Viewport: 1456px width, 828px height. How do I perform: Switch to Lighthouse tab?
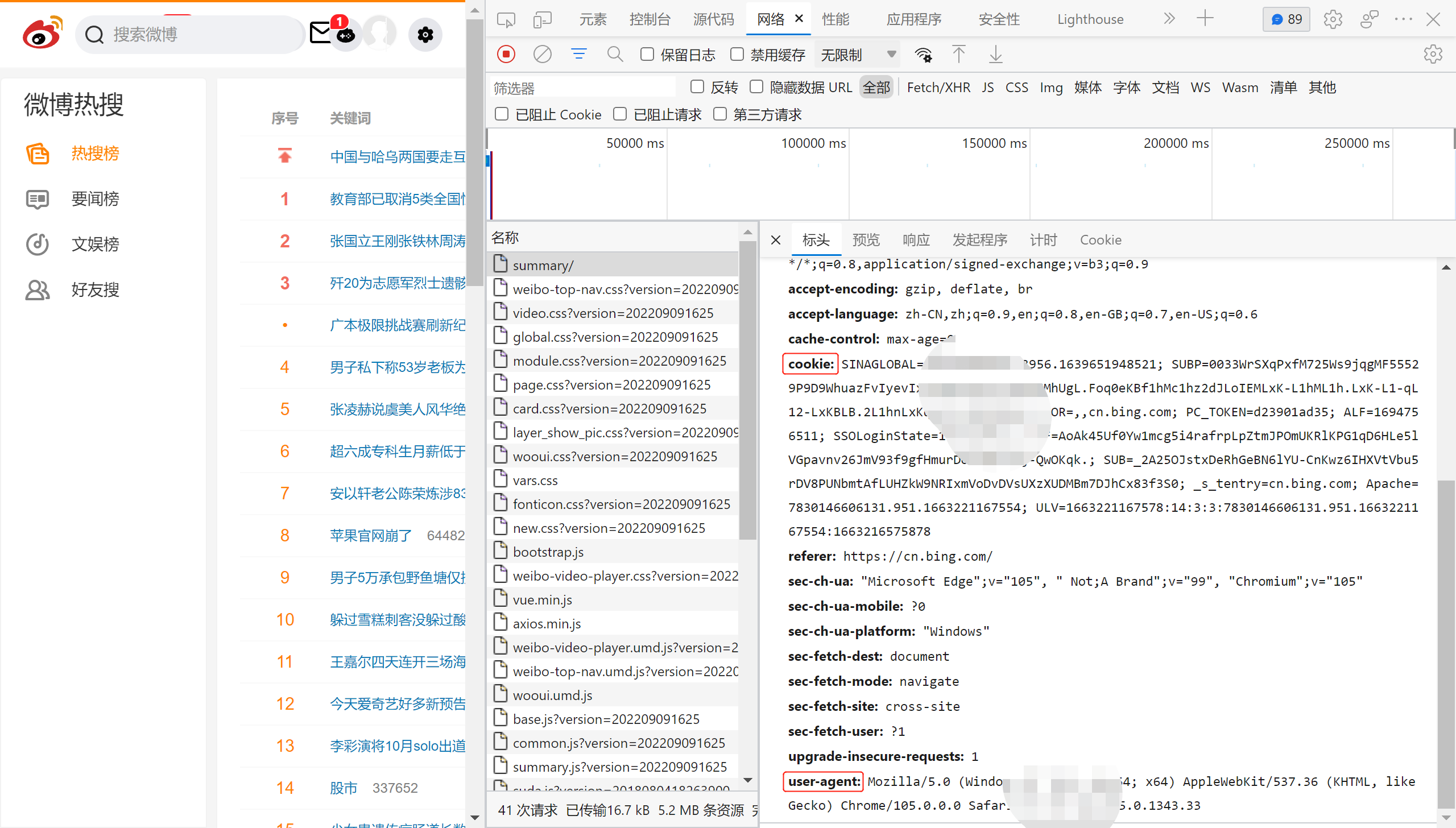(1090, 19)
